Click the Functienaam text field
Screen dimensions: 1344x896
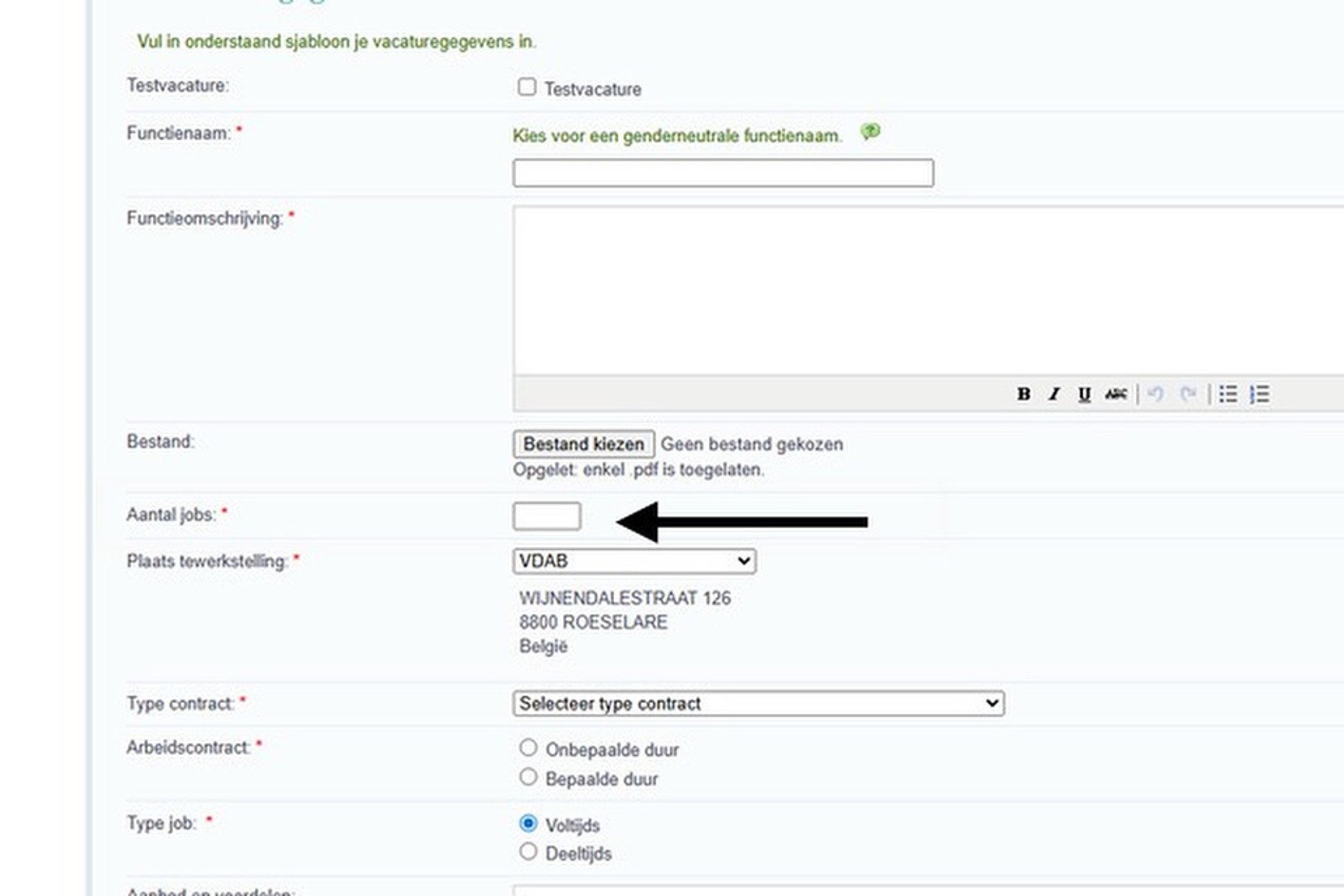723,173
